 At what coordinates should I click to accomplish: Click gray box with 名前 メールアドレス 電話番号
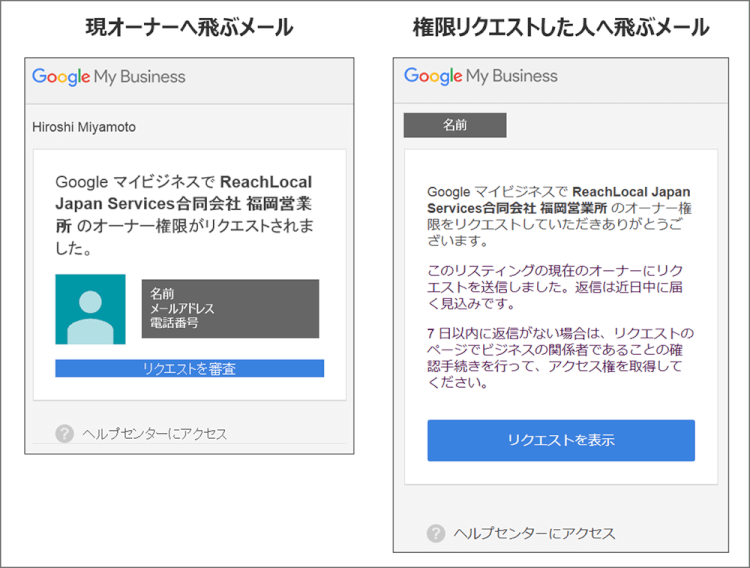coord(230,309)
